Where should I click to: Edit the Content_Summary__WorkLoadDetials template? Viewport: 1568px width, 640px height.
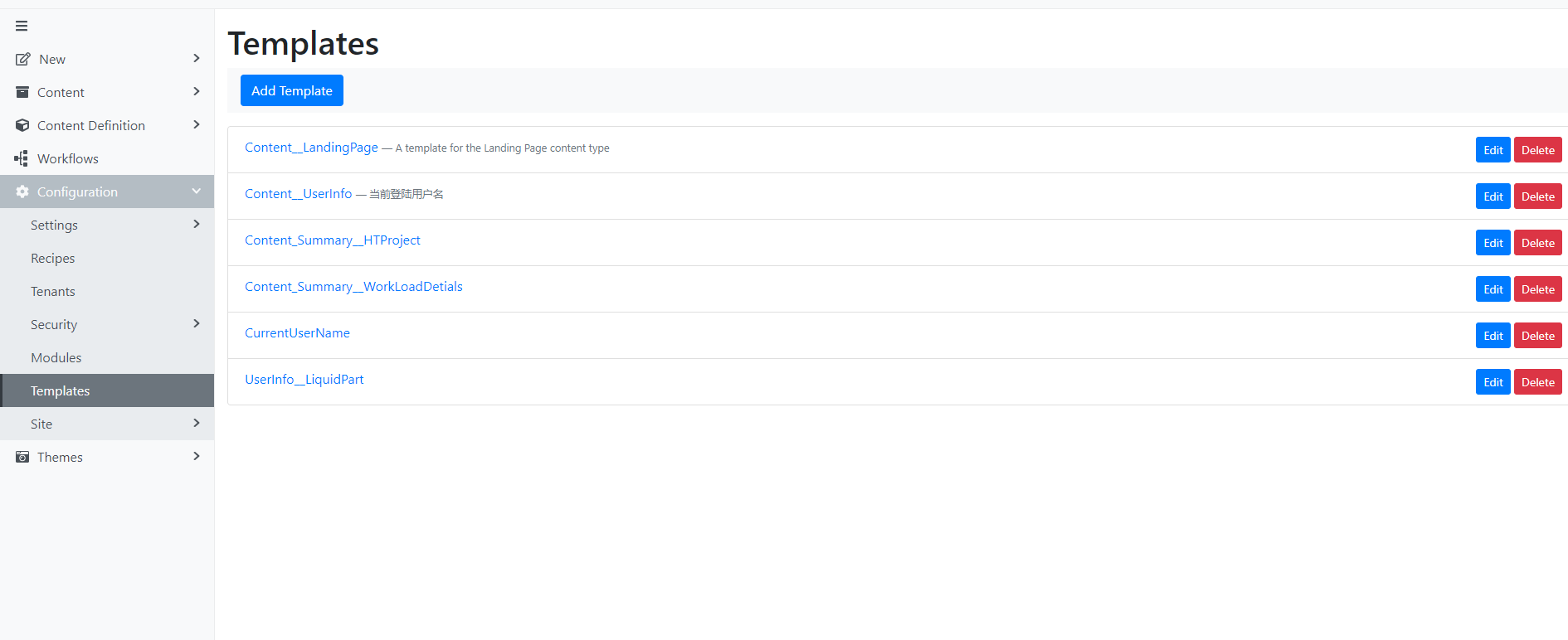pos(1493,289)
